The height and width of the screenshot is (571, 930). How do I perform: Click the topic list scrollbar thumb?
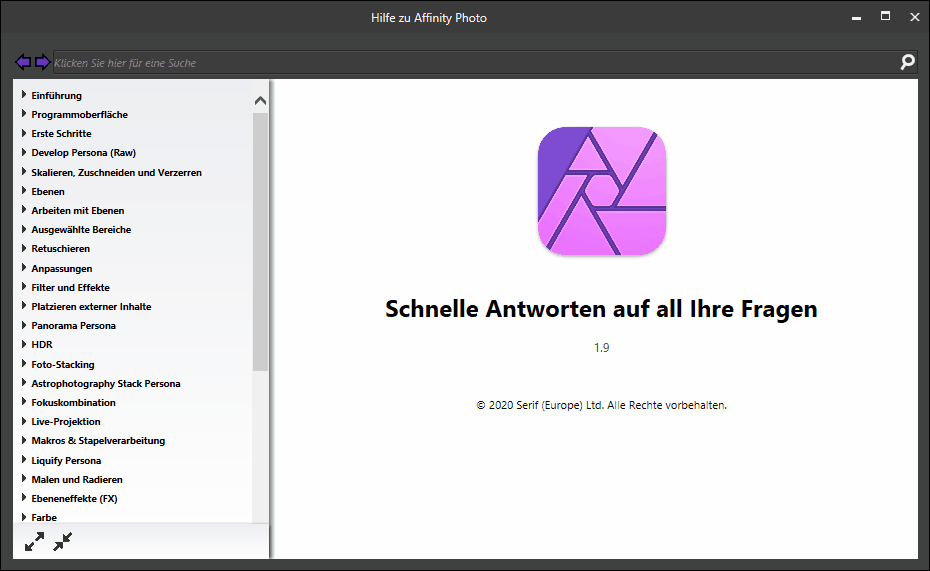click(260, 241)
